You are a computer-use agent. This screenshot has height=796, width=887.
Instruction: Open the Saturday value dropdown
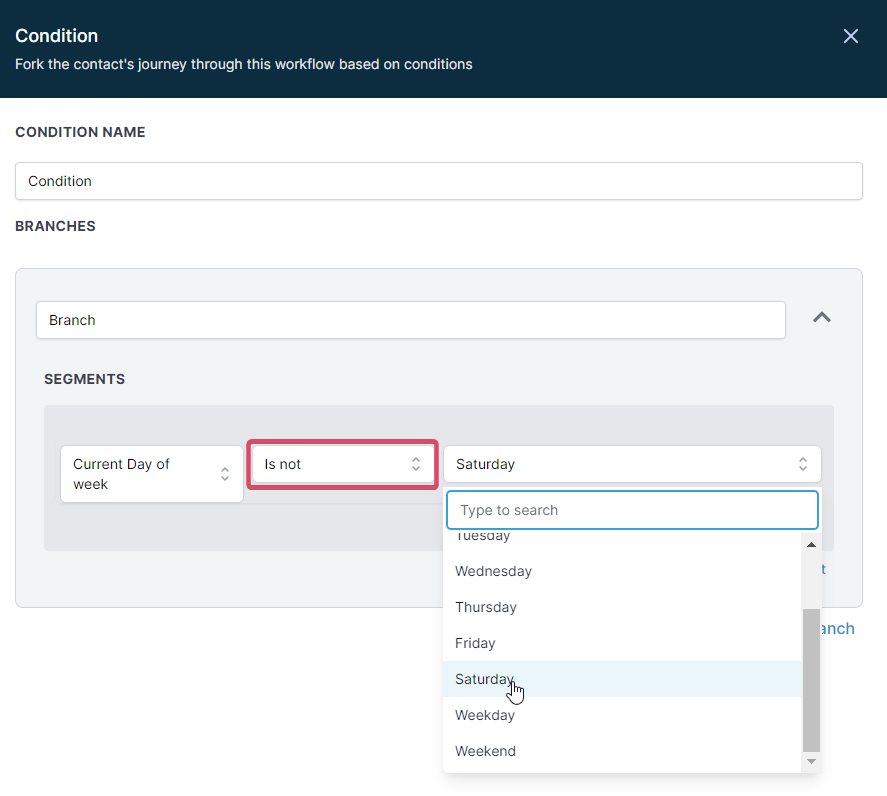point(631,464)
